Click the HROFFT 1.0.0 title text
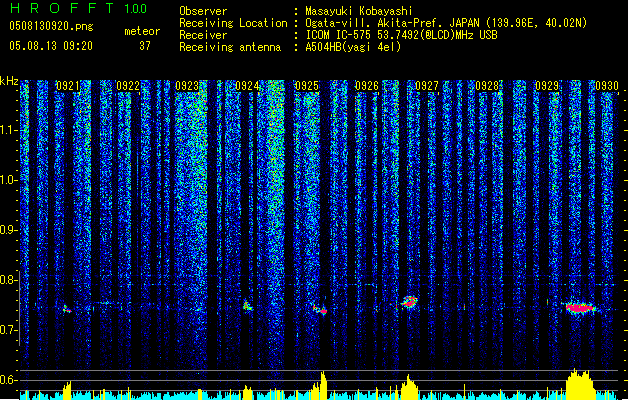This screenshot has width=629, height=400. coord(78,8)
